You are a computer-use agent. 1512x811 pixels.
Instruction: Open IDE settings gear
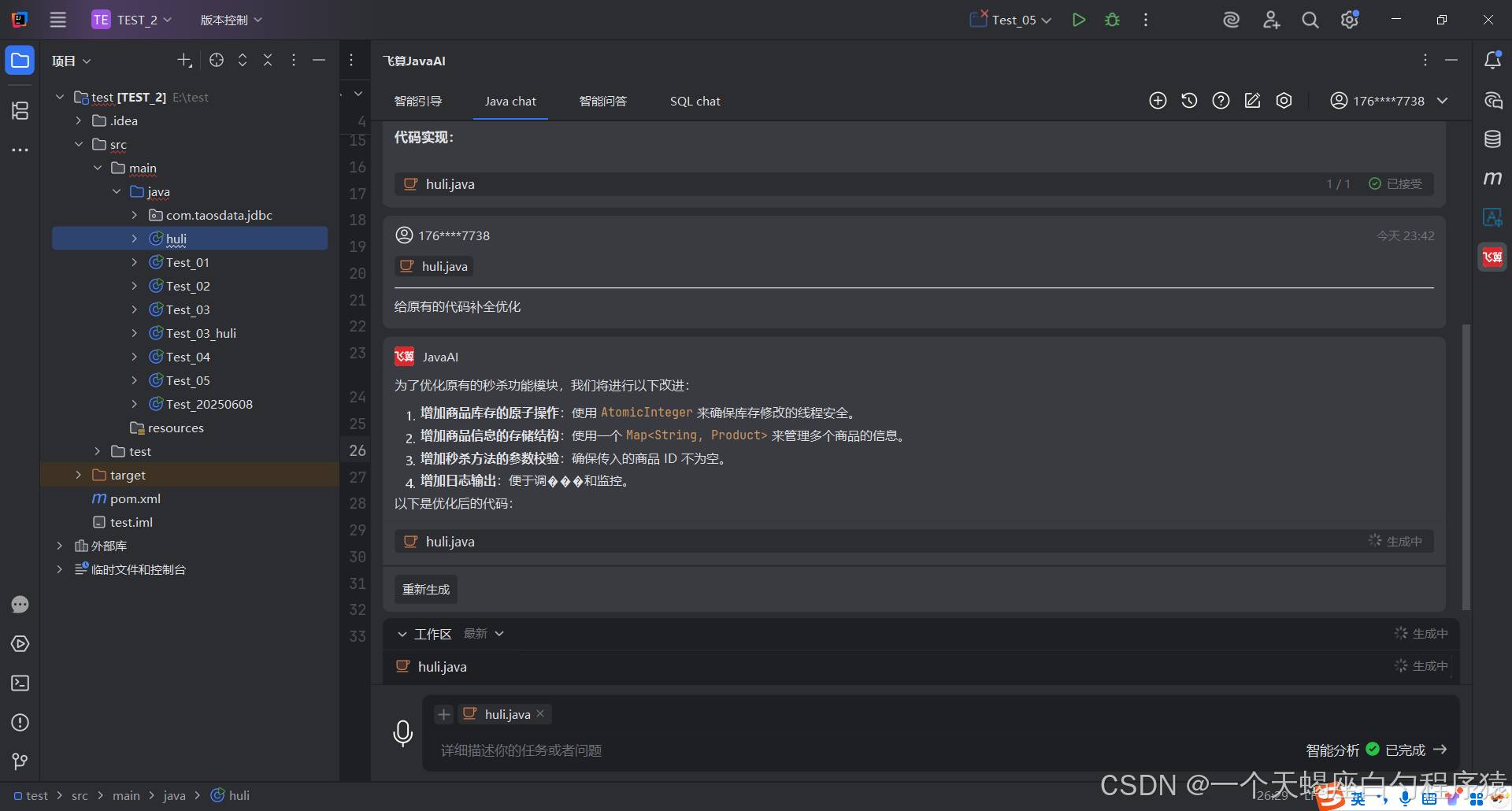(1350, 20)
